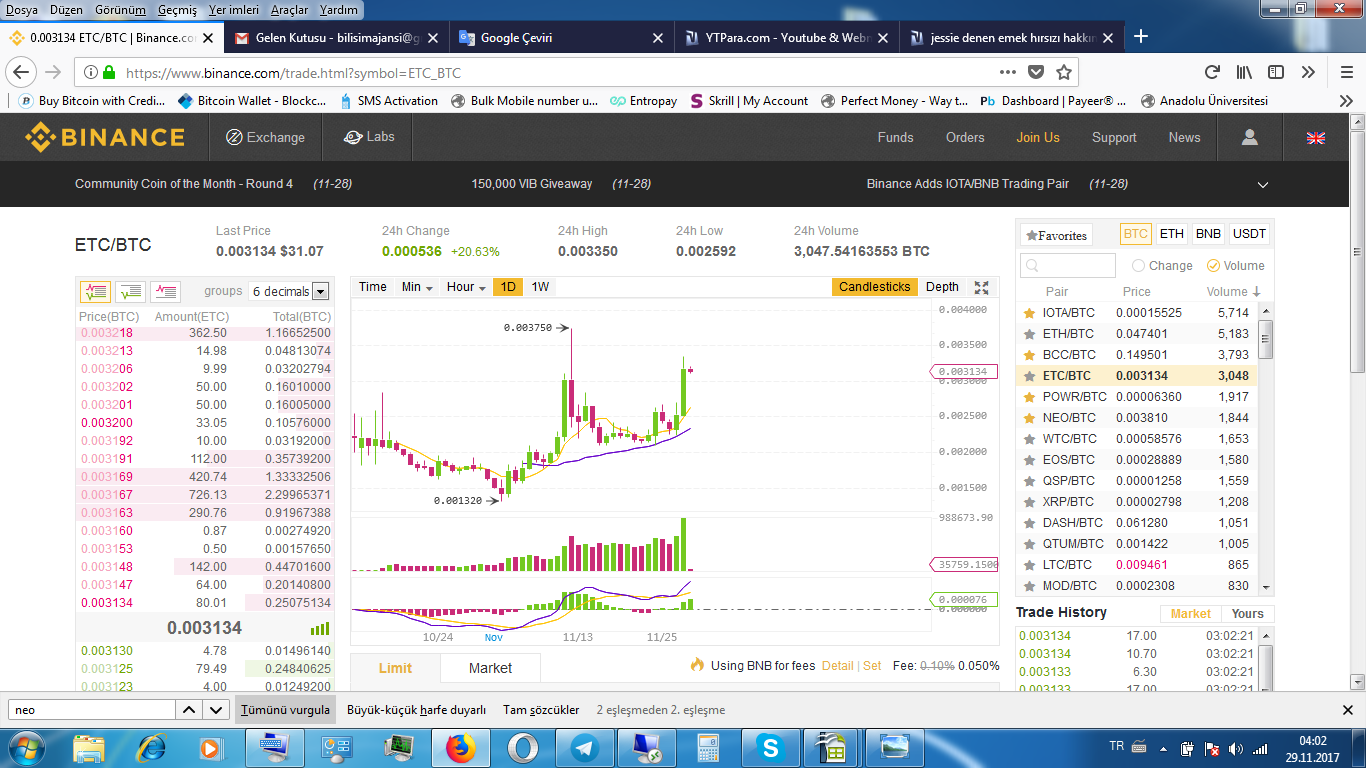Select the buy-and-sell order book view icon
The height and width of the screenshot is (768, 1366).
(x=95, y=292)
